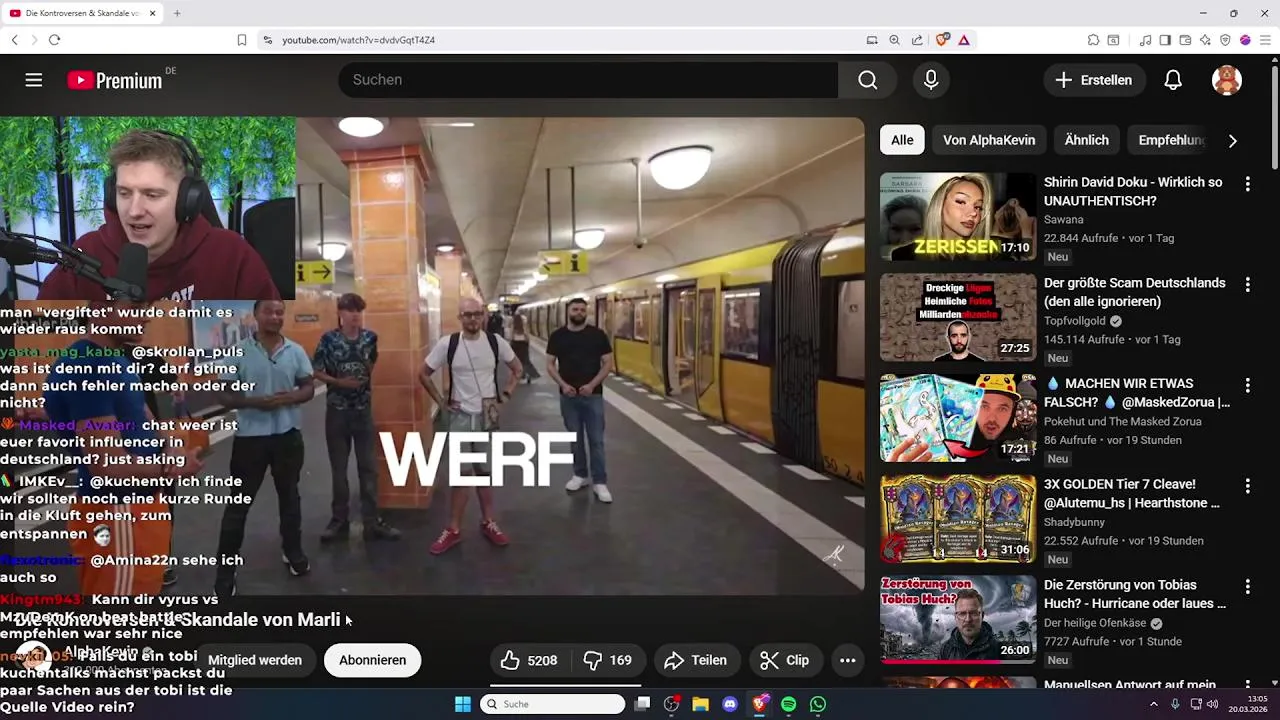Dislike the video with thumbs down
Screen dimensions: 1280x720
point(607,660)
